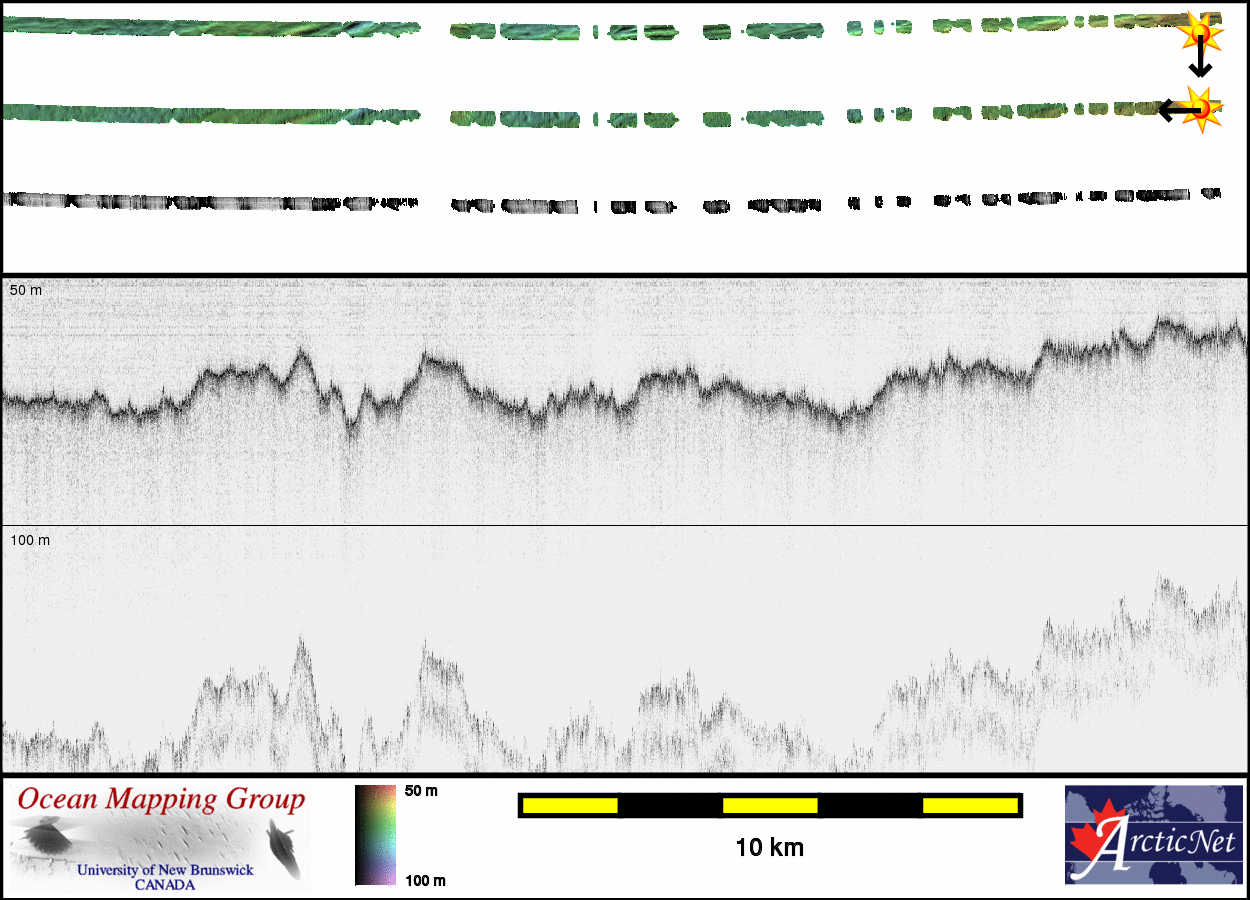
Task: Click the rightmost yellow segment of scale bar
Action: (969, 805)
